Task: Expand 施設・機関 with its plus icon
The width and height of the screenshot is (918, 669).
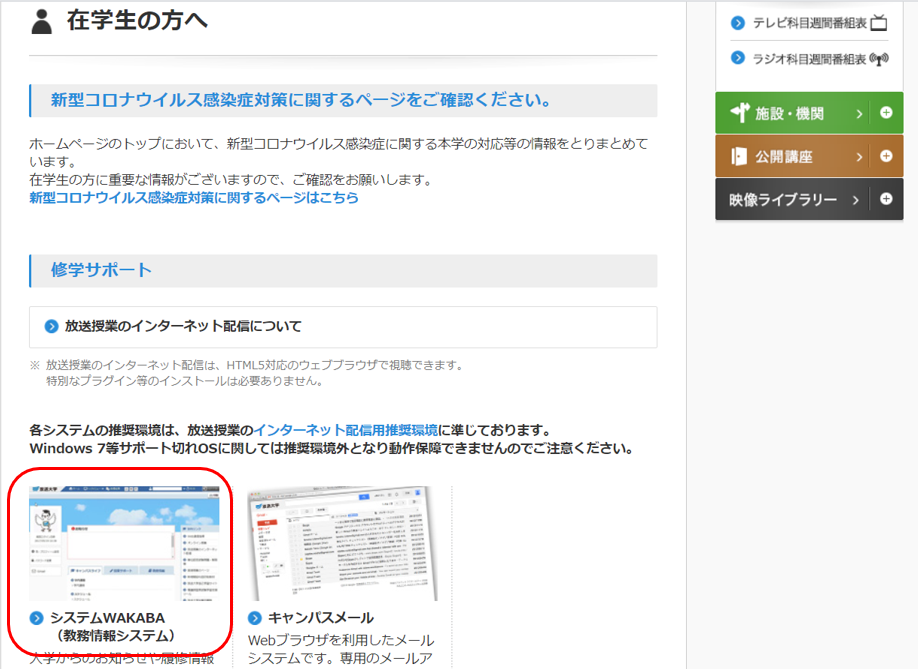Action: click(x=886, y=112)
